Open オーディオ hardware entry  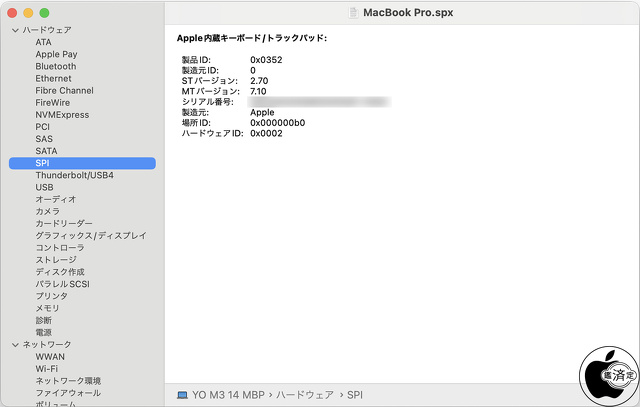click(x=56, y=200)
